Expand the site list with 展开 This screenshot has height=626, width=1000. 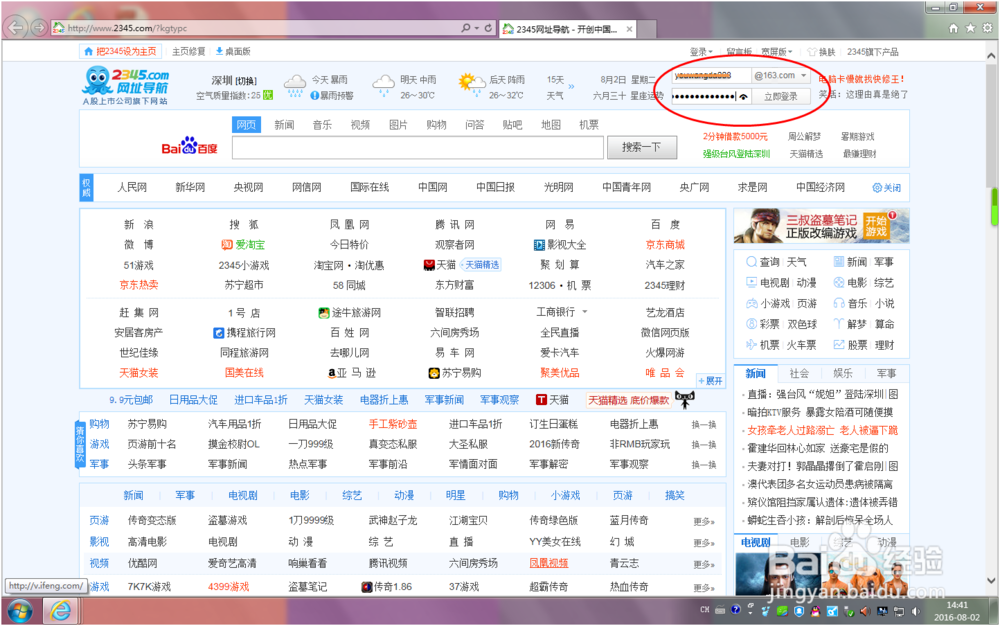(x=710, y=381)
